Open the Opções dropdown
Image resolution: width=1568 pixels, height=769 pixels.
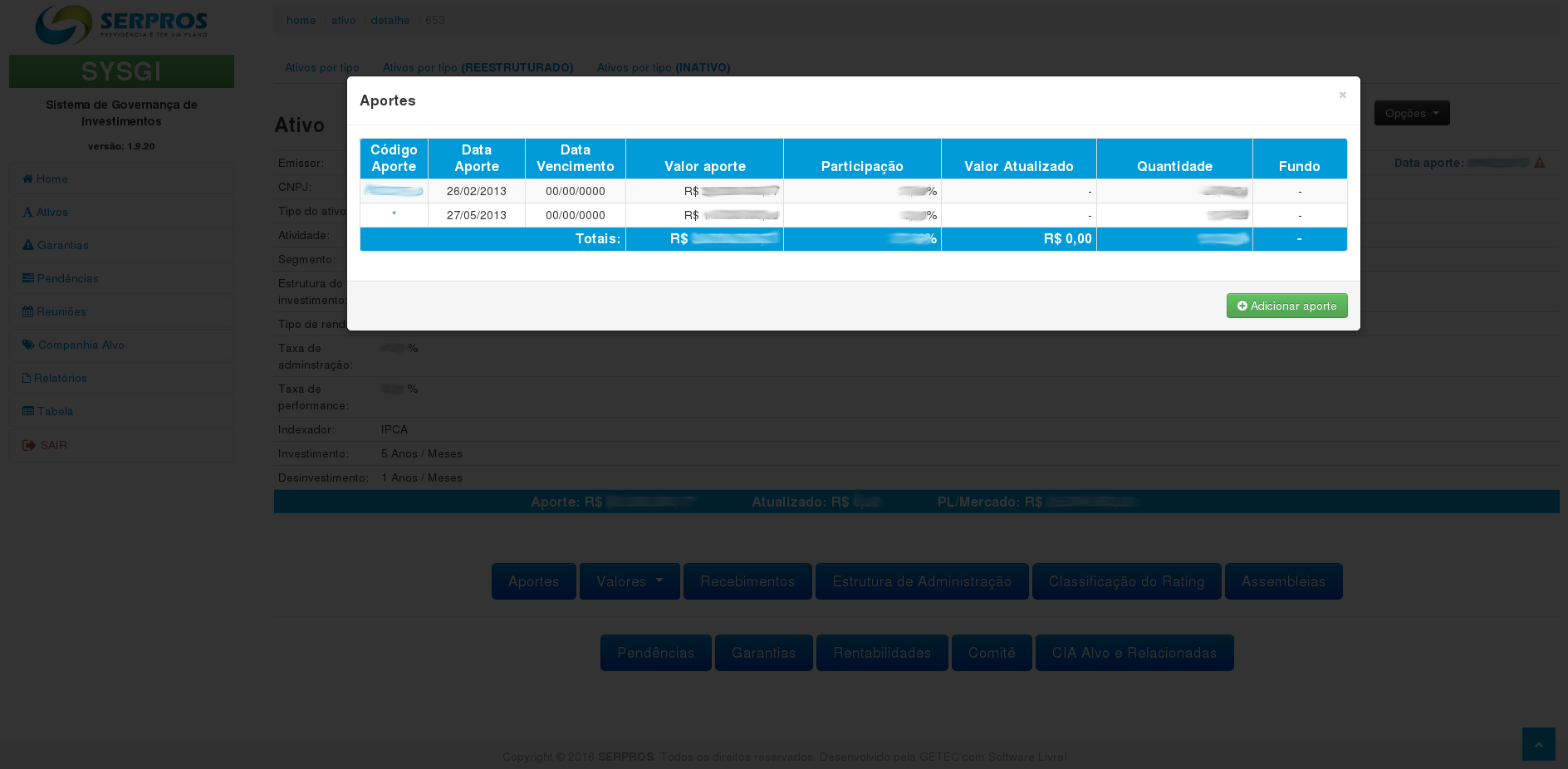click(1411, 113)
